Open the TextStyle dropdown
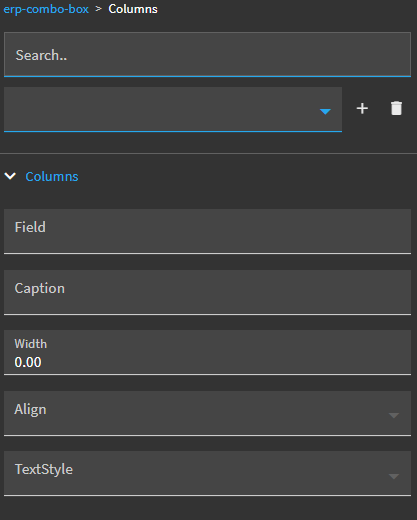Image resolution: width=417 pixels, height=520 pixels. [207, 473]
